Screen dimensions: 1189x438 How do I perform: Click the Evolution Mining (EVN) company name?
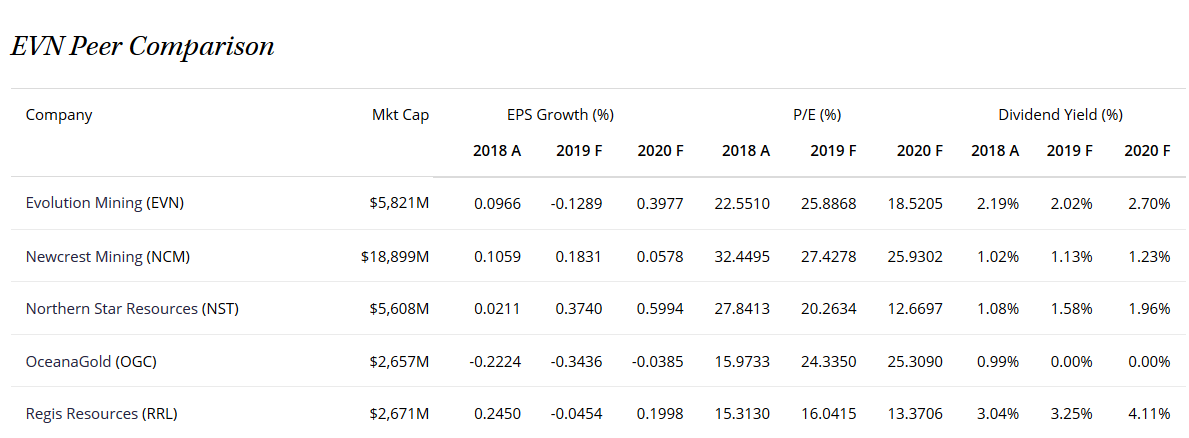tap(105, 203)
